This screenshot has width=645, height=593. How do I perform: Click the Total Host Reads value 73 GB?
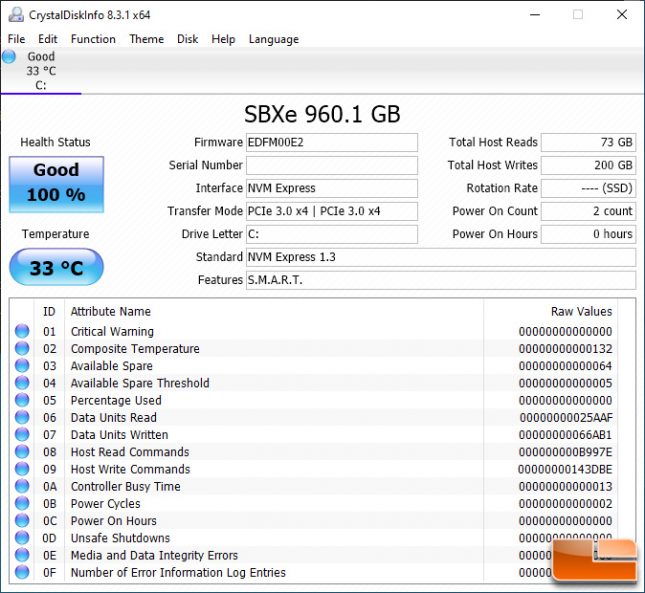point(588,142)
